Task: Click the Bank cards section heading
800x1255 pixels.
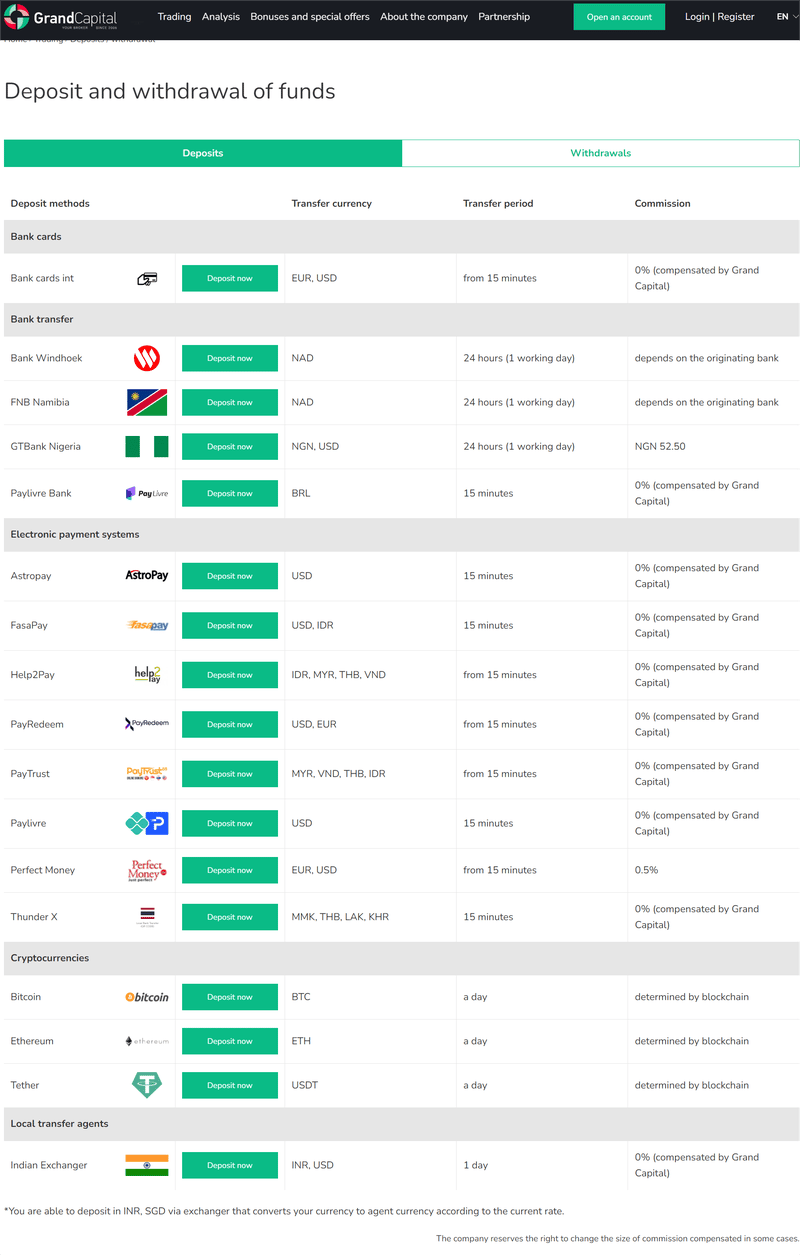Action: click(36, 237)
